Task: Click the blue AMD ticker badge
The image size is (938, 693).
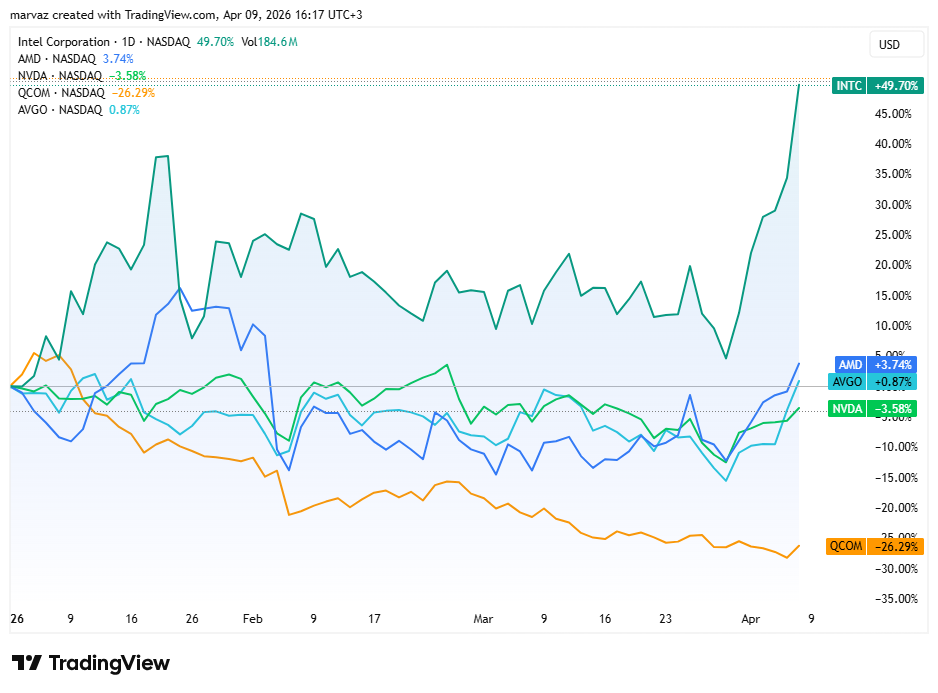Action: [x=849, y=365]
